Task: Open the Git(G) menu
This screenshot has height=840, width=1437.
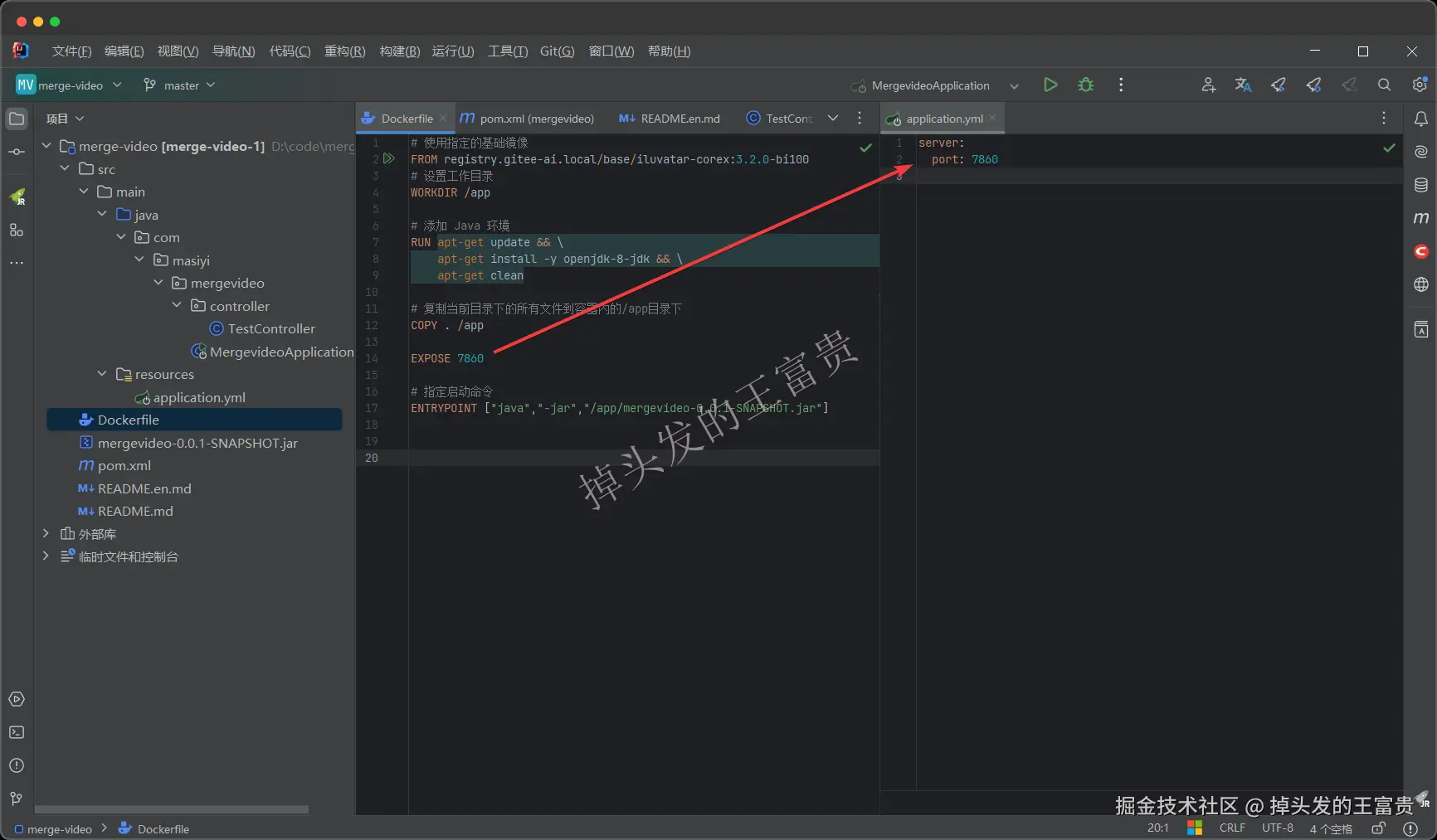Action: (x=557, y=51)
